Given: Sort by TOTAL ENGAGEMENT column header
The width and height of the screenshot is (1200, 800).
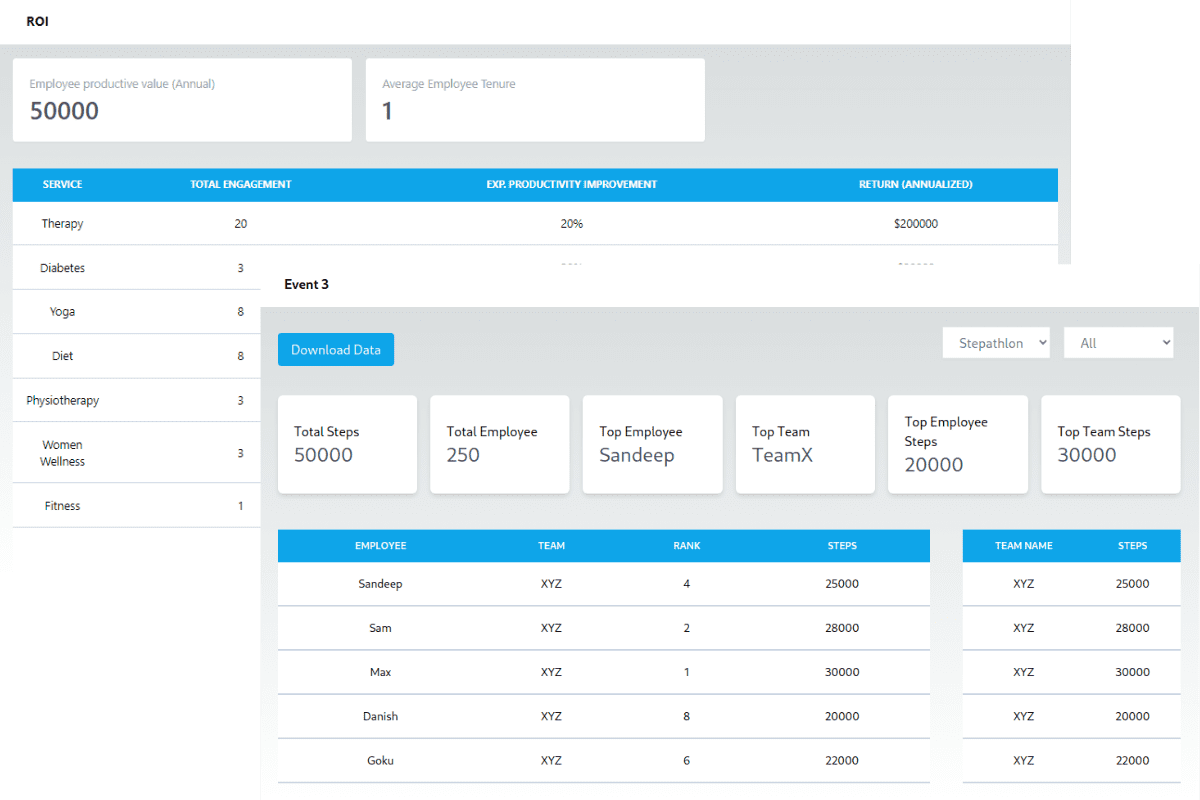Looking at the screenshot, I should [241, 184].
